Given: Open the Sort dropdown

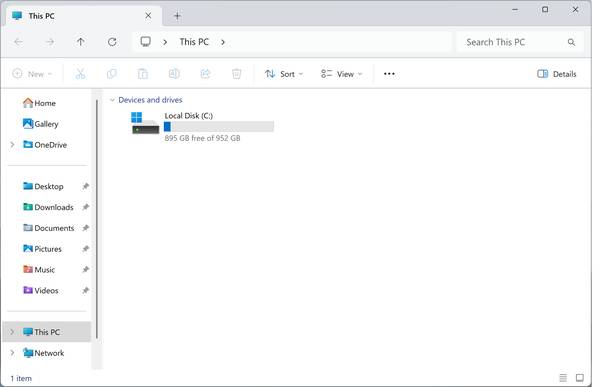Looking at the screenshot, I should (284, 74).
